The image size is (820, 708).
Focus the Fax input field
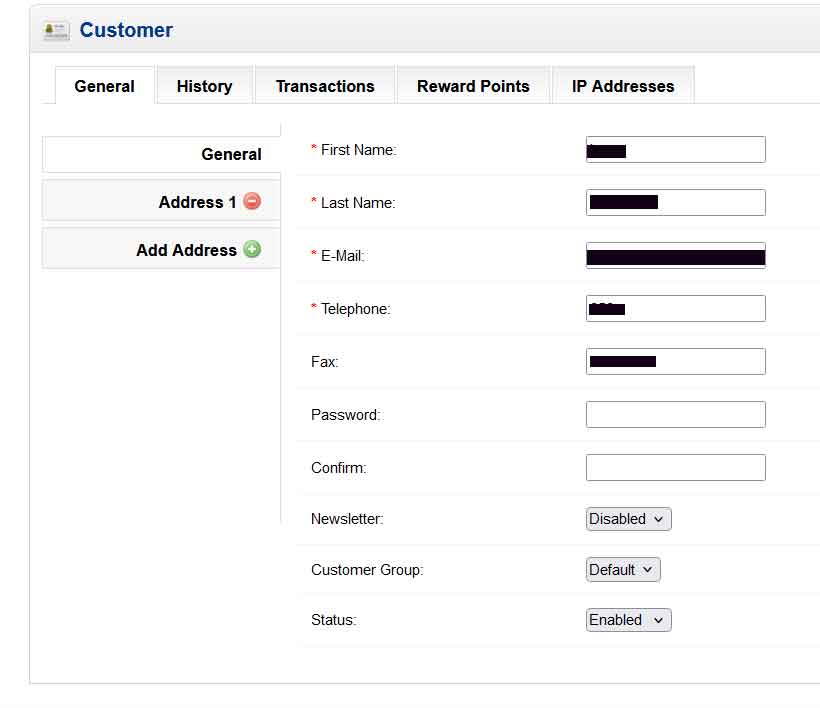[676, 361]
